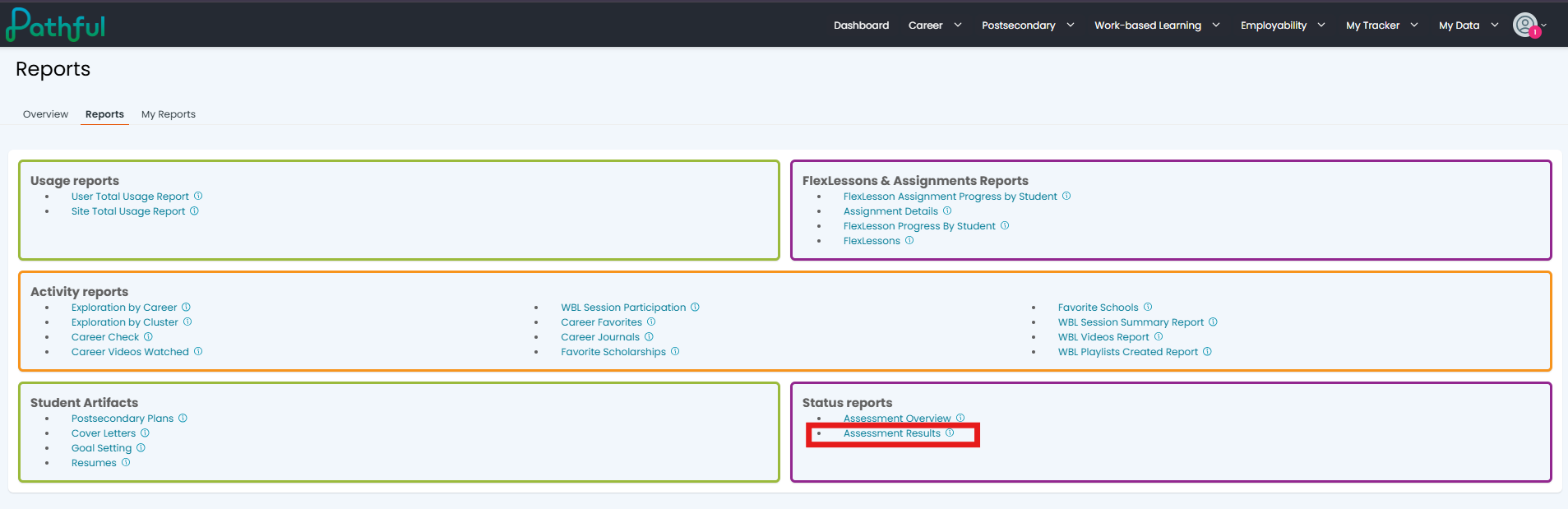
Task: Open WBL Session Participation report
Action: click(623, 308)
